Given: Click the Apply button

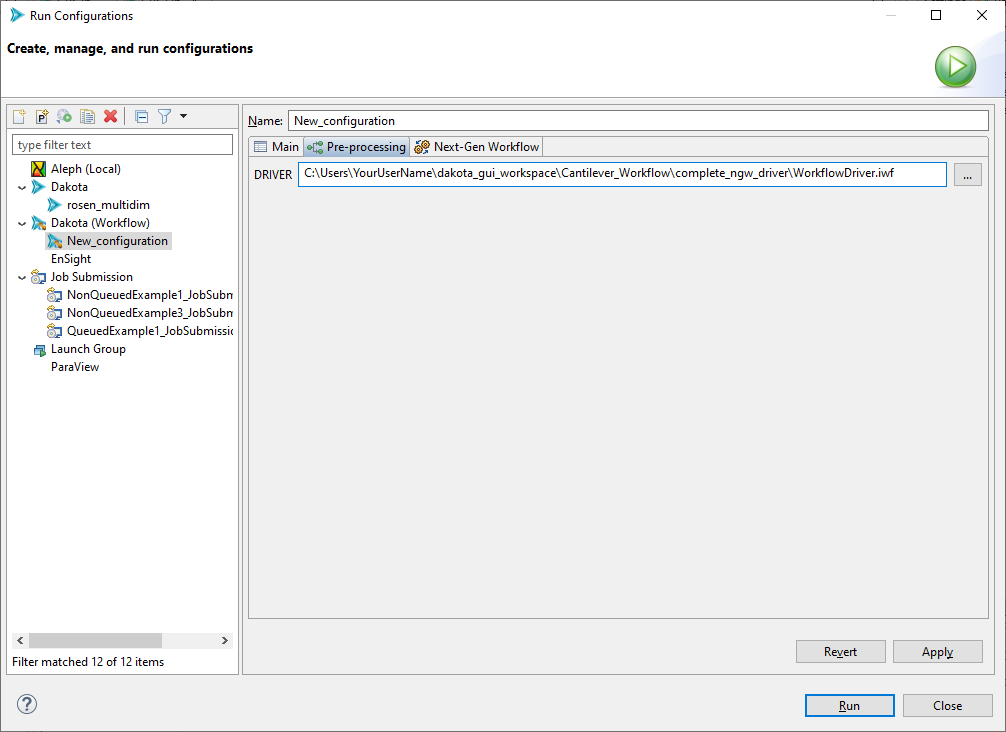Looking at the screenshot, I should point(937,651).
